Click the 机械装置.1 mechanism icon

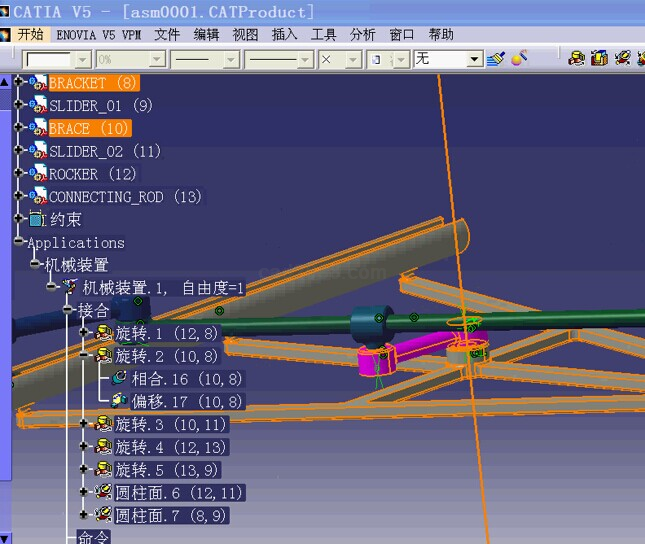70,288
